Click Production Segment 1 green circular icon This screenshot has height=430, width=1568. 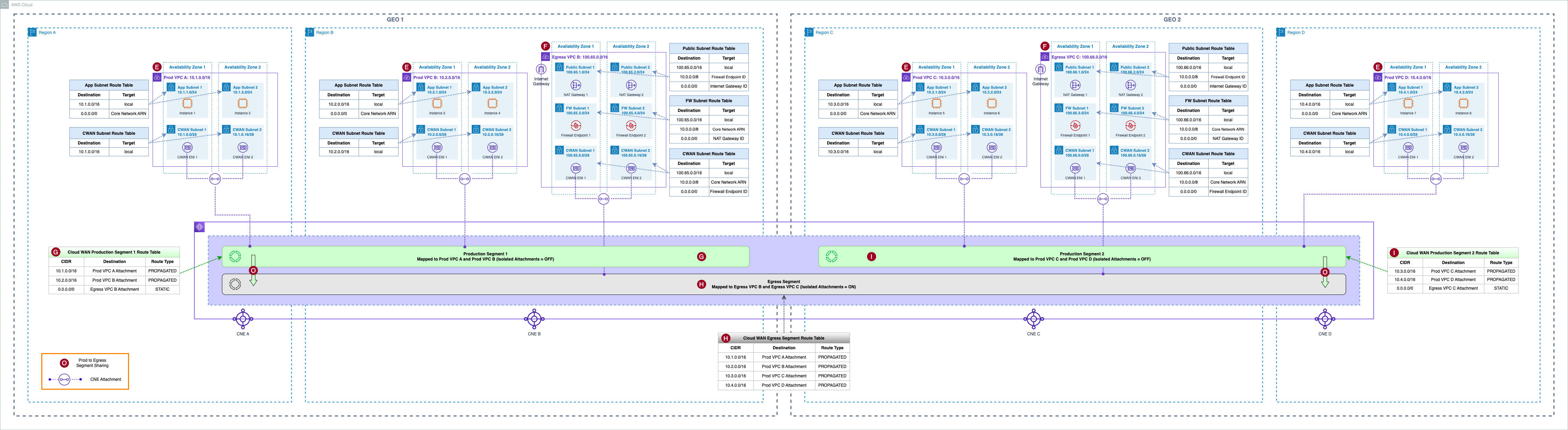coord(235,257)
